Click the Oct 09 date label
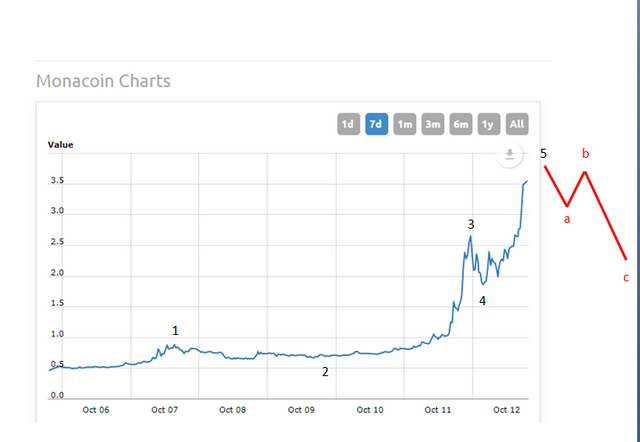This screenshot has width=640, height=442. [x=301, y=409]
